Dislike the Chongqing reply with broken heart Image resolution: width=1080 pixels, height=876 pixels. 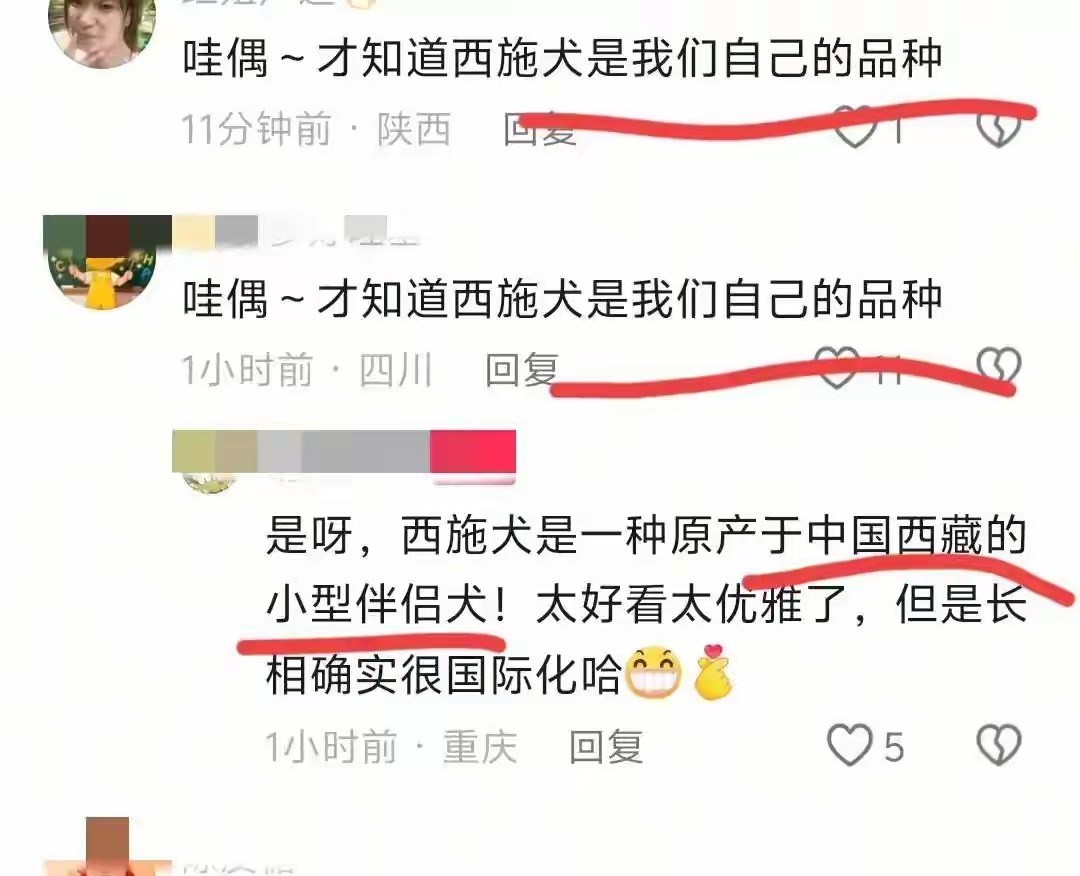coord(999,745)
